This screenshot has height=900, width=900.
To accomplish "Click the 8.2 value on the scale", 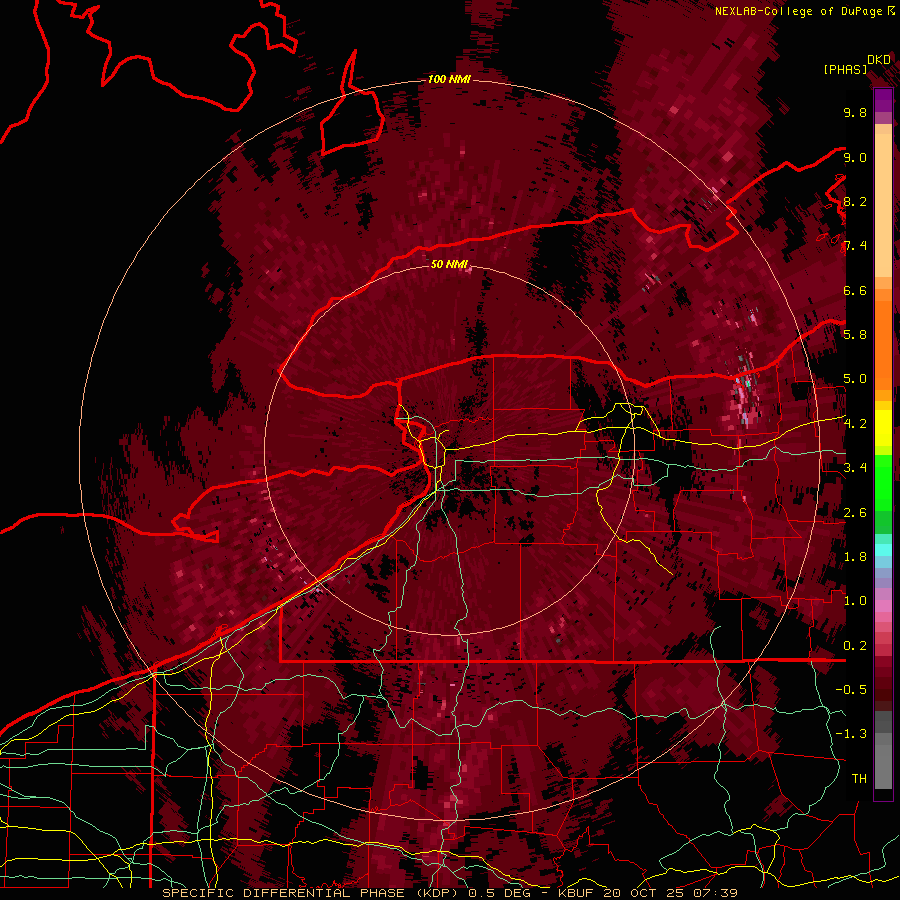I will [855, 201].
